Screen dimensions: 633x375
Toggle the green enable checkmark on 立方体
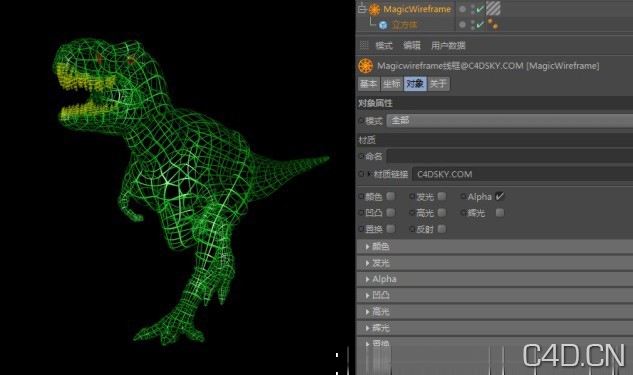pyautogui.click(x=480, y=25)
